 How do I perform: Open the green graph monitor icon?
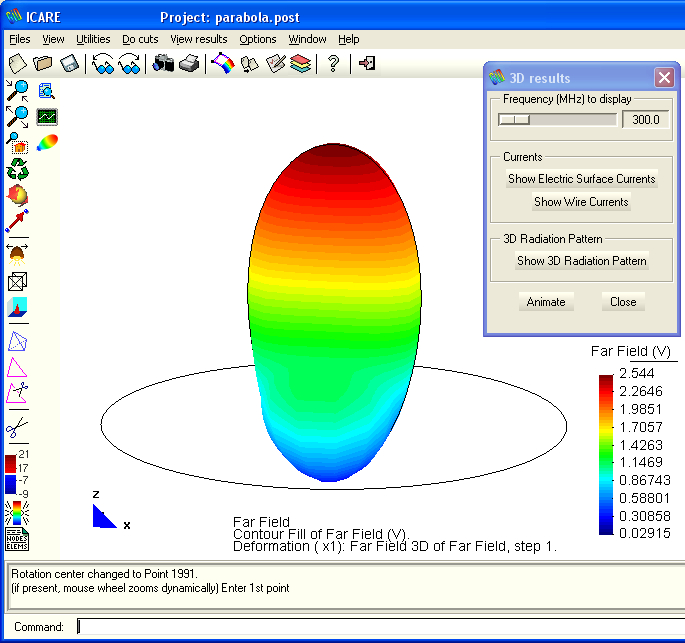click(x=47, y=117)
